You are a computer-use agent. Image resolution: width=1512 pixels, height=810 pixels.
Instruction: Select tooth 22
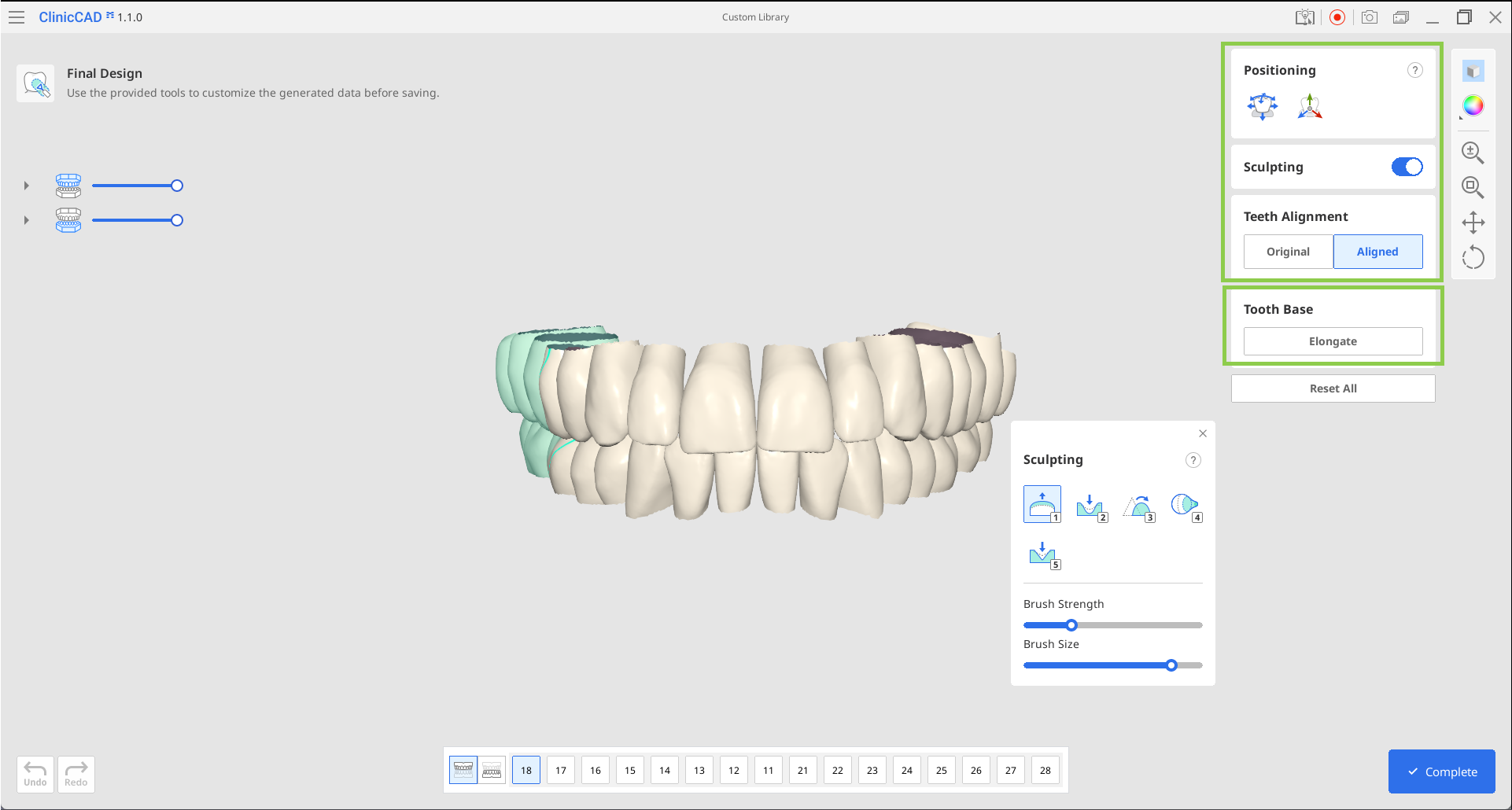click(x=838, y=770)
